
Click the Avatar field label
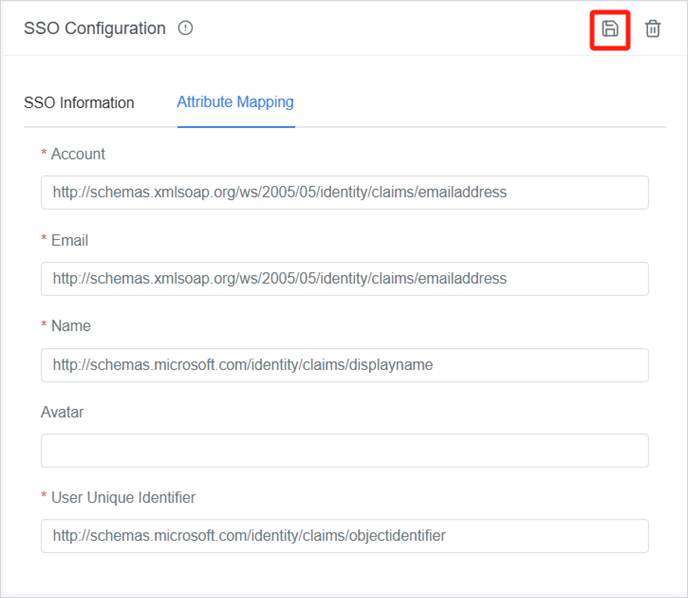pyautogui.click(x=62, y=412)
